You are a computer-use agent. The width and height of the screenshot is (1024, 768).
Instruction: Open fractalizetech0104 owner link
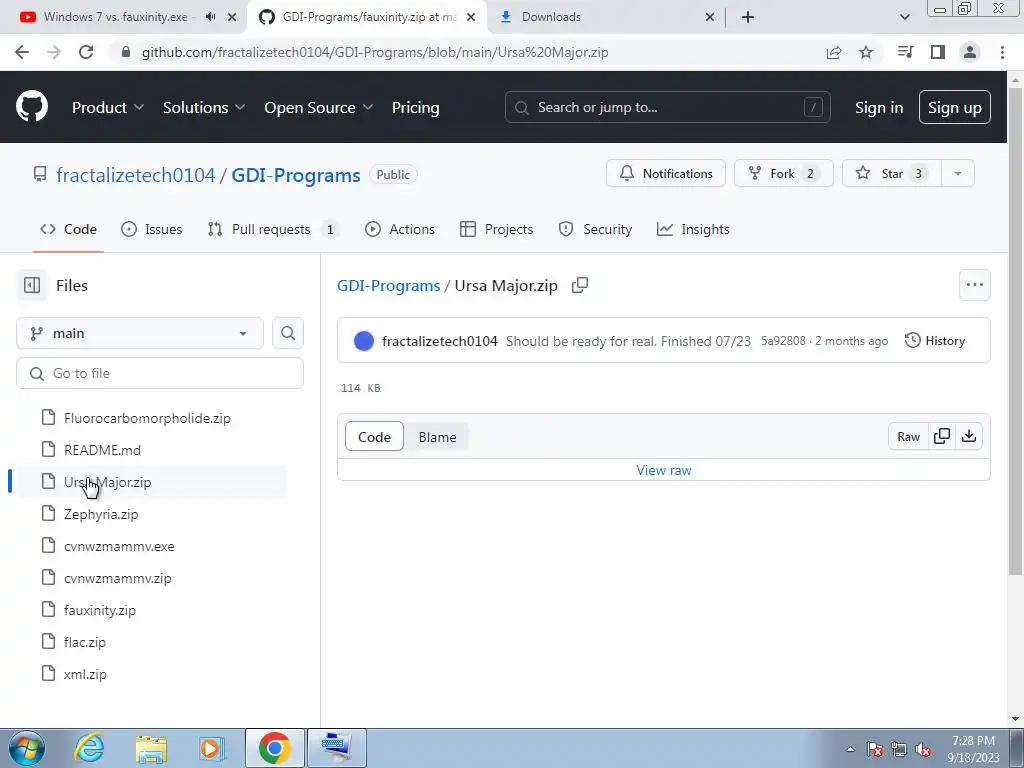click(135, 175)
